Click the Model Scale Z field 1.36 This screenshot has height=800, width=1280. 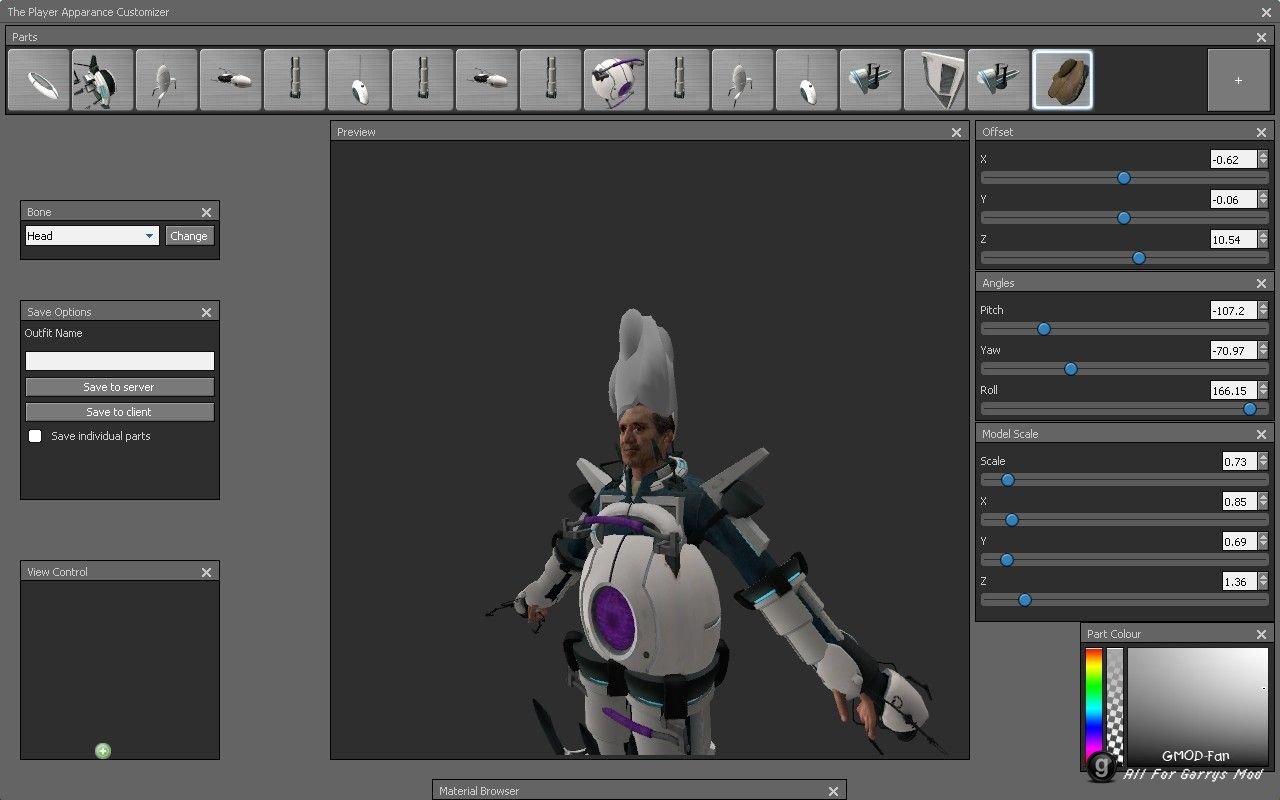1240,581
